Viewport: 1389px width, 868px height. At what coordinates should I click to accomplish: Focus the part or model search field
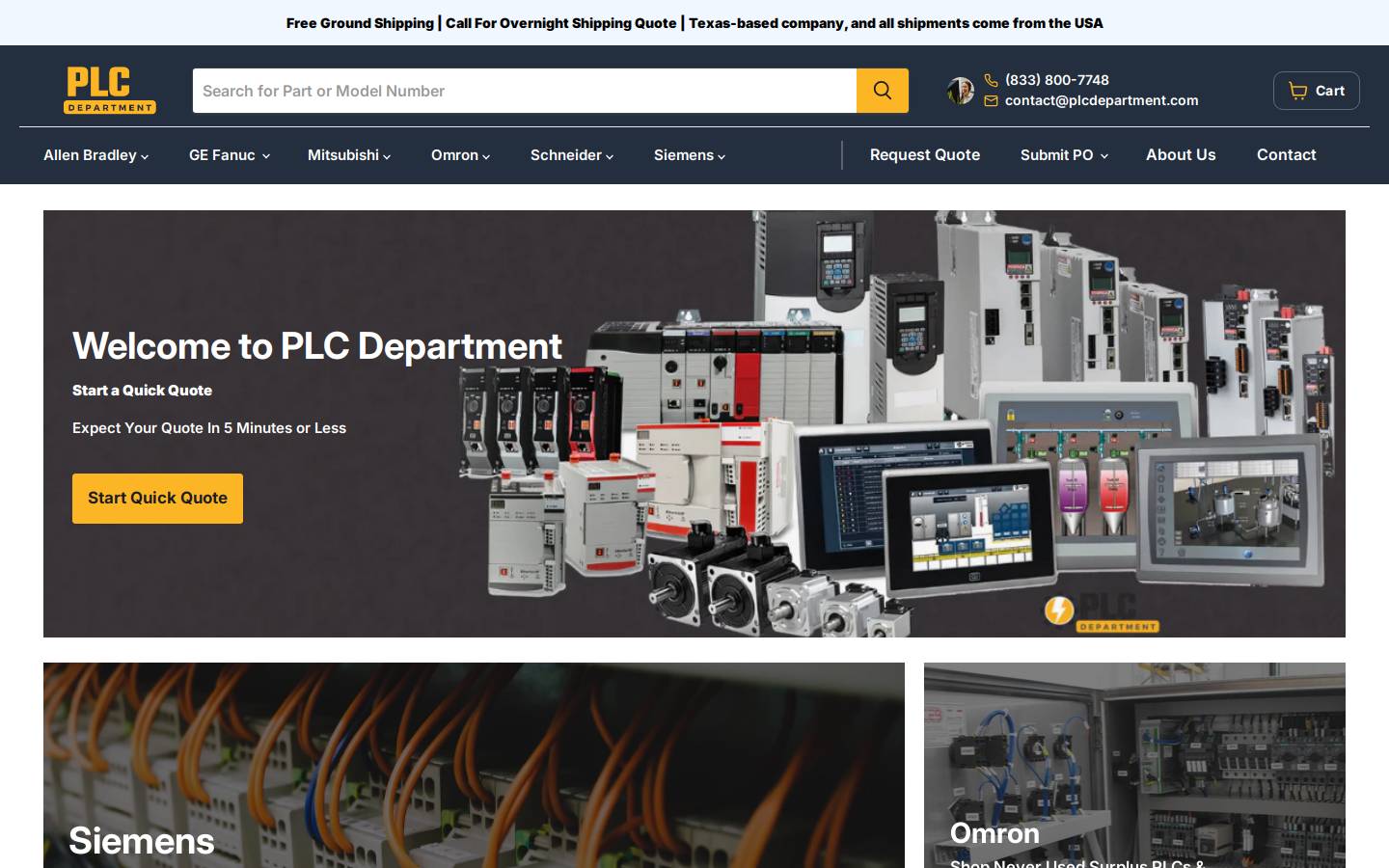pyautogui.click(x=525, y=91)
